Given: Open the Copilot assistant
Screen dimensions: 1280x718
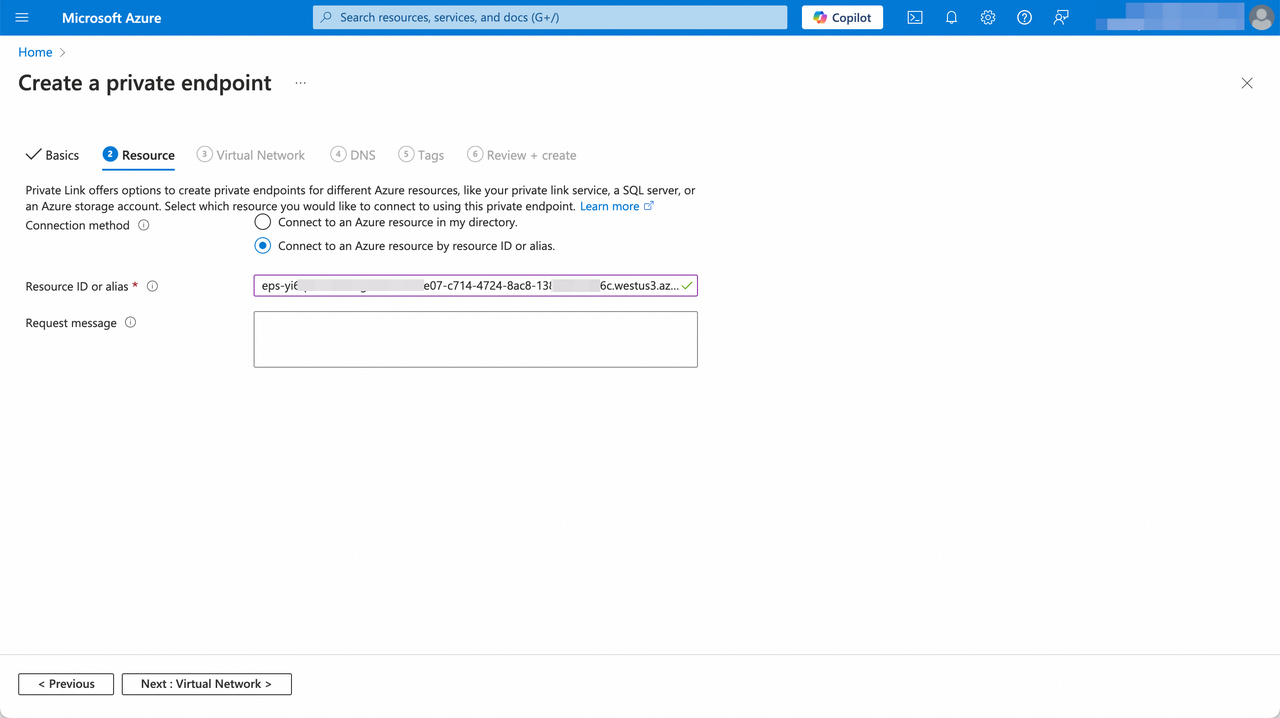Looking at the screenshot, I should pos(841,17).
